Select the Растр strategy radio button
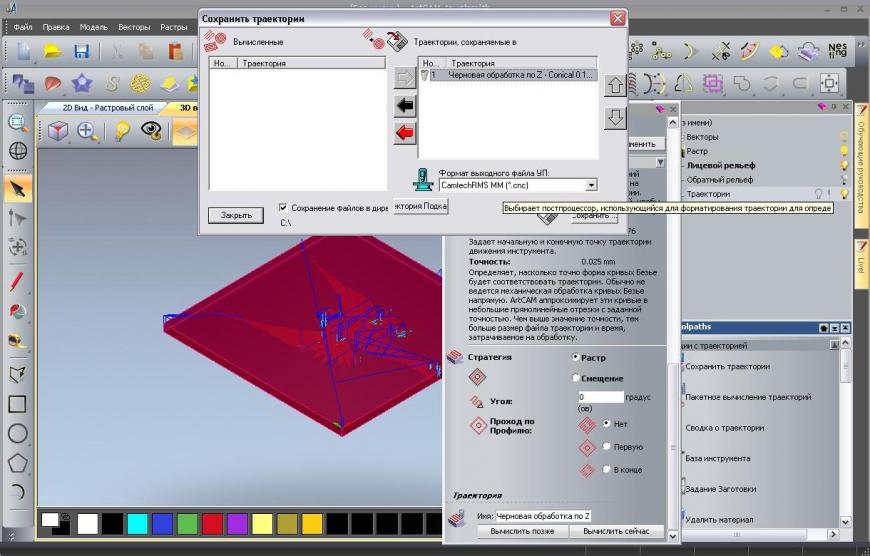Image resolution: width=870 pixels, height=556 pixels. click(575, 357)
